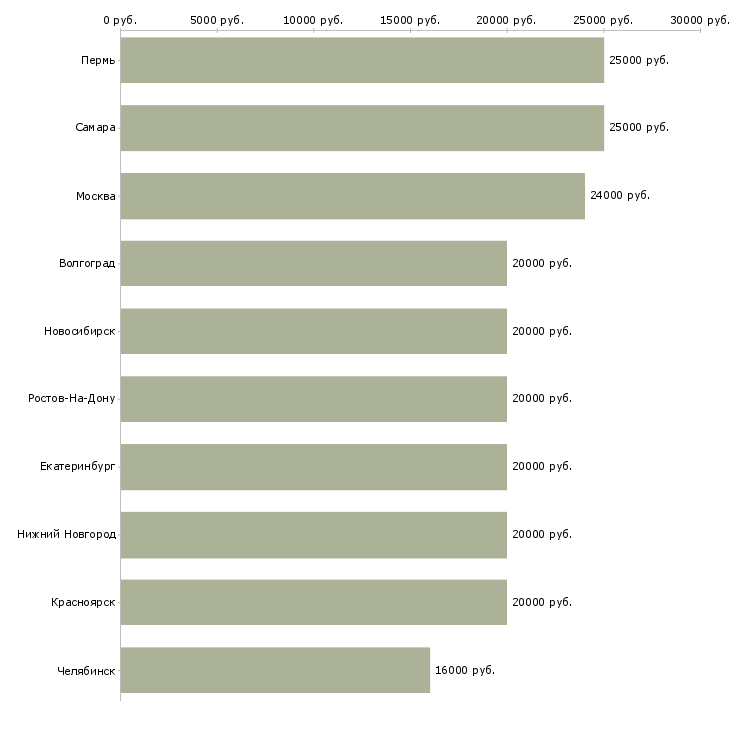Click the Нижний Новгород bar
730x730 pixels.
tap(313, 534)
